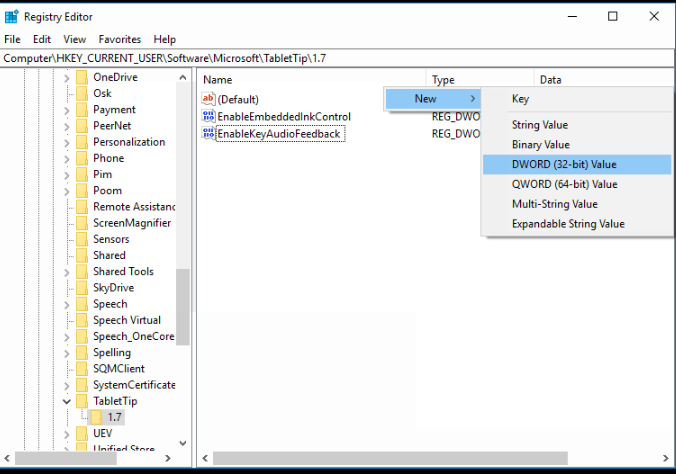Viewport: 676px width, 474px height.
Task: Click the TabletTip folder icon
Action: (x=81, y=401)
